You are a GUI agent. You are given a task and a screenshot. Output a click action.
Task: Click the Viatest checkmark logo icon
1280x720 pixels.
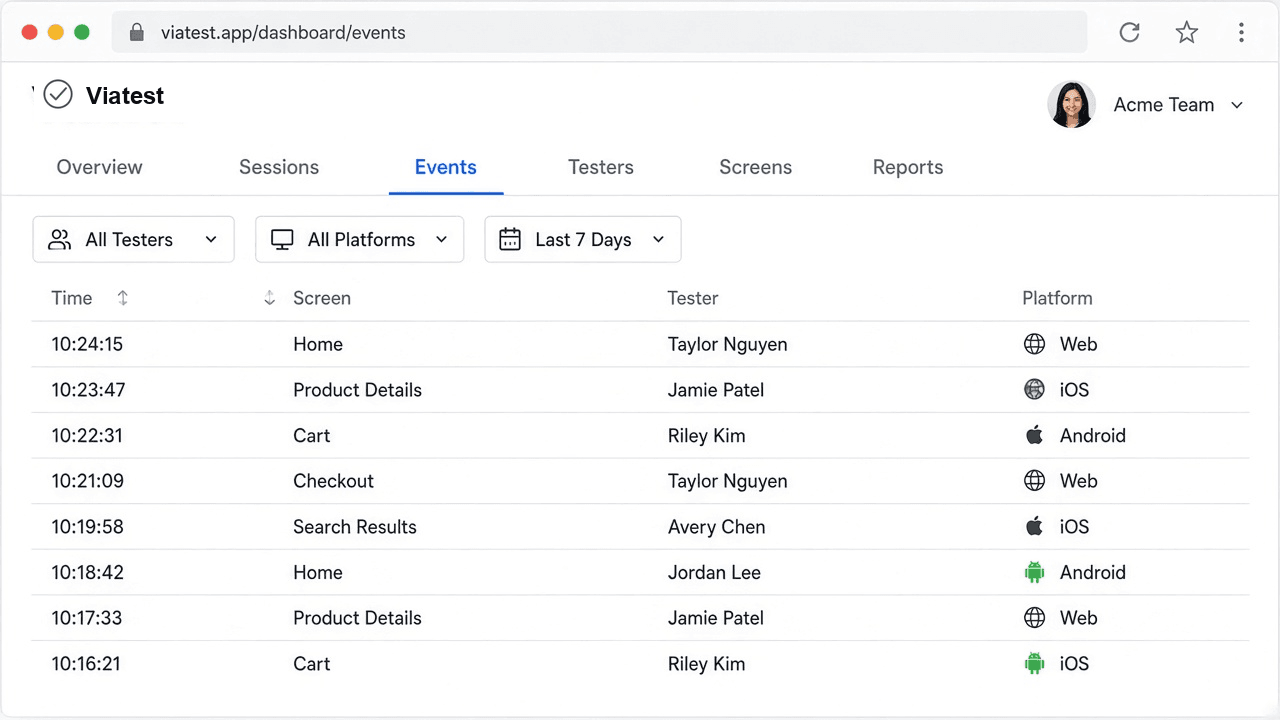[58, 95]
